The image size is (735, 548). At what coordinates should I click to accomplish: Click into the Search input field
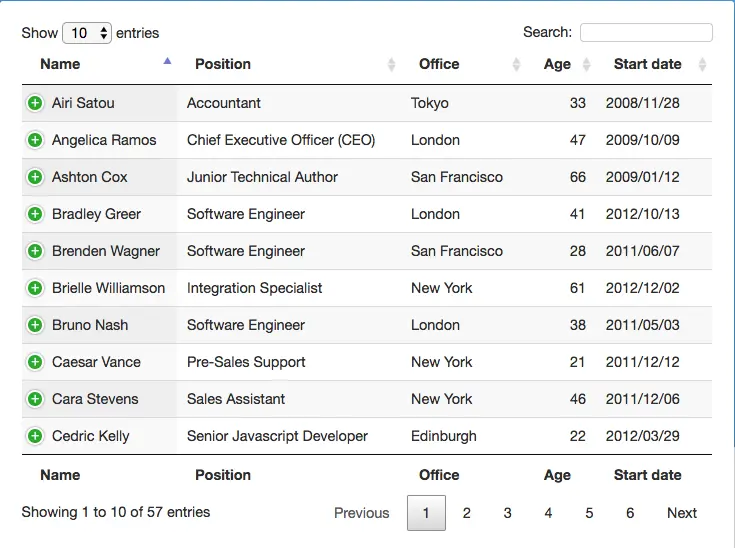tap(646, 33)
